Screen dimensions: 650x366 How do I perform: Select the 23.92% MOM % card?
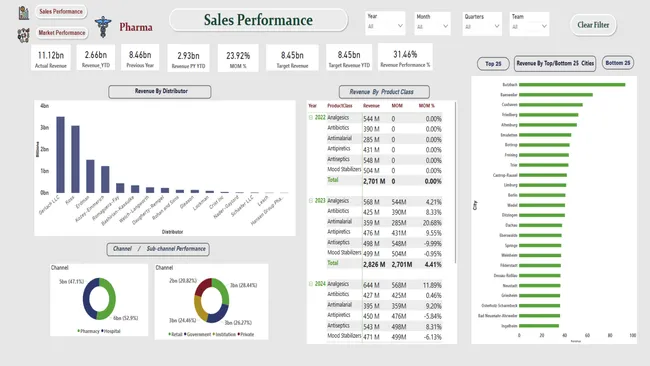pos(238,58)
